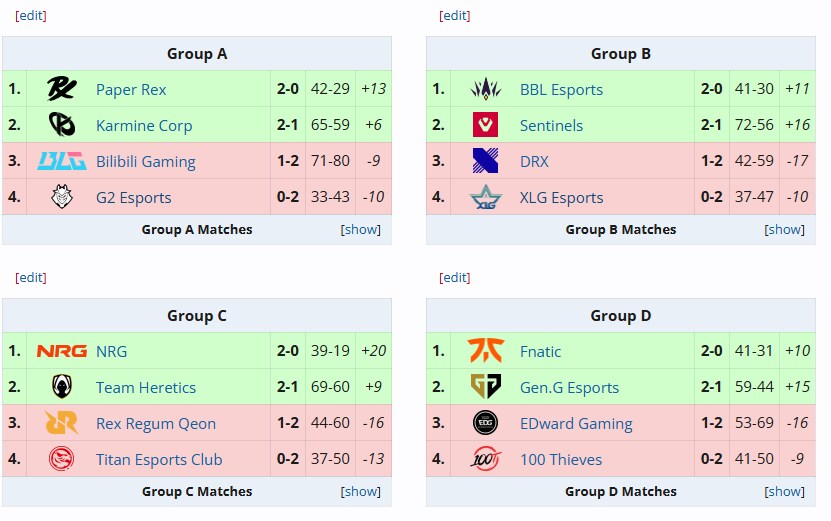Reveal Group C Matches list
This screenshot has width=831, height=521.
point(360,491)
